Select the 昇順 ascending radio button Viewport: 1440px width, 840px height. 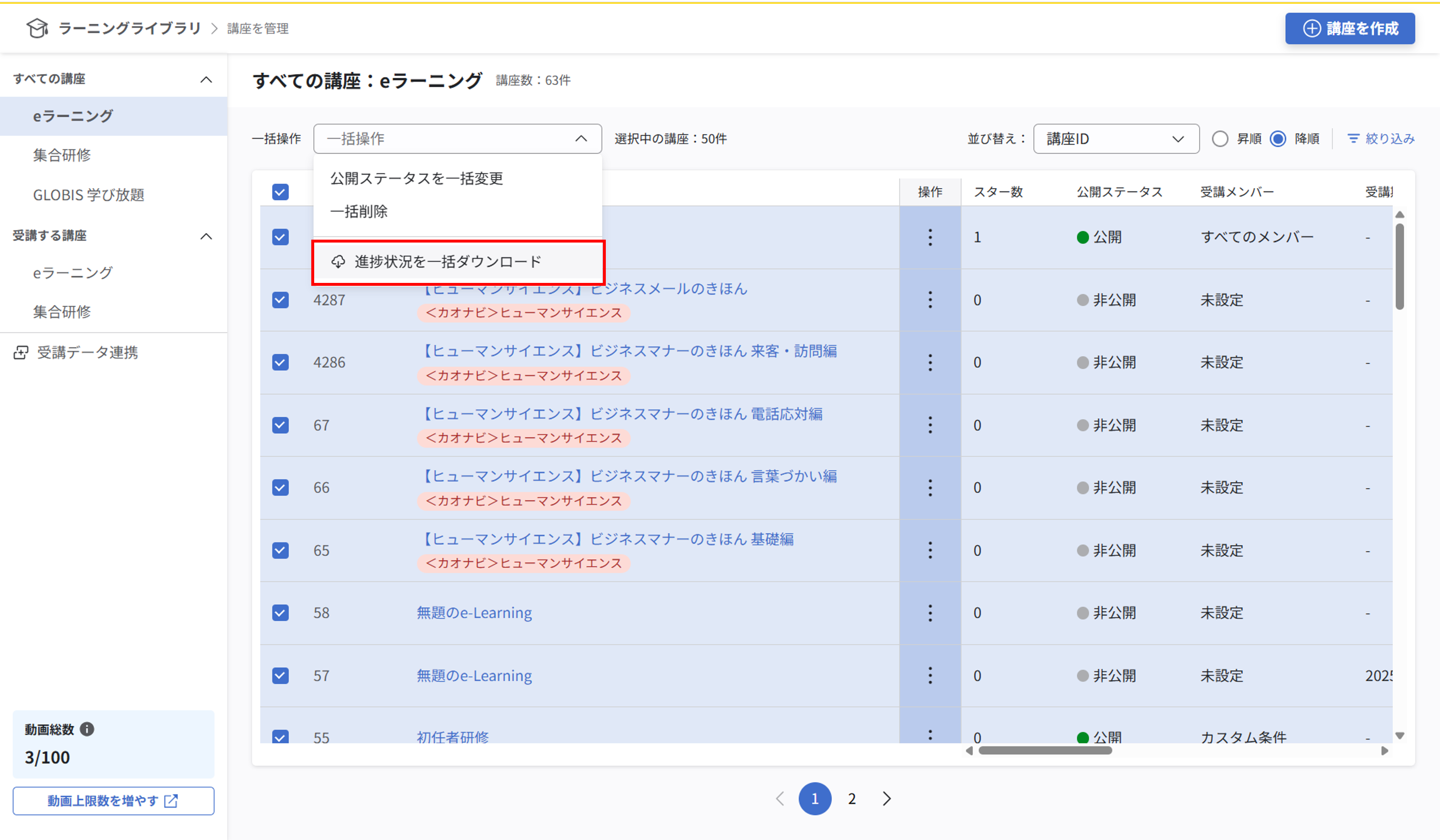(x=1220, y=139)
